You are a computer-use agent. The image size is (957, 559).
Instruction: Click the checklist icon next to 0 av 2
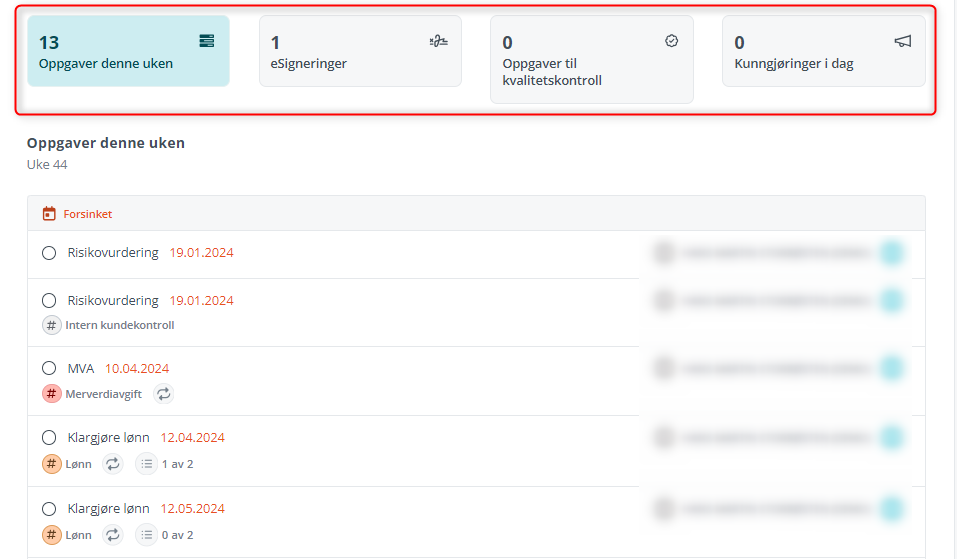(146, 535)
